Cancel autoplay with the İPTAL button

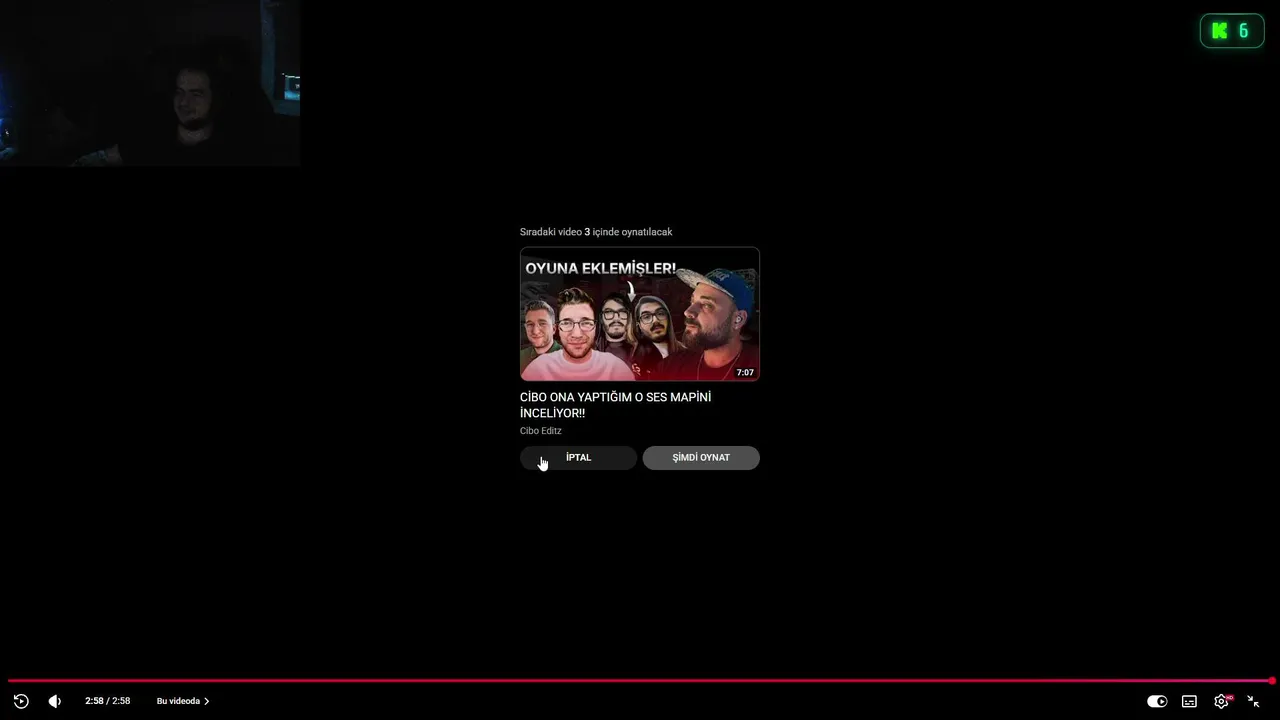click(578, 457)
